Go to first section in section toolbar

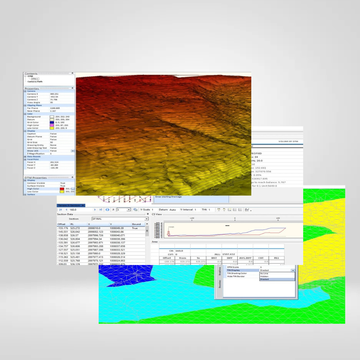point(60,209)
